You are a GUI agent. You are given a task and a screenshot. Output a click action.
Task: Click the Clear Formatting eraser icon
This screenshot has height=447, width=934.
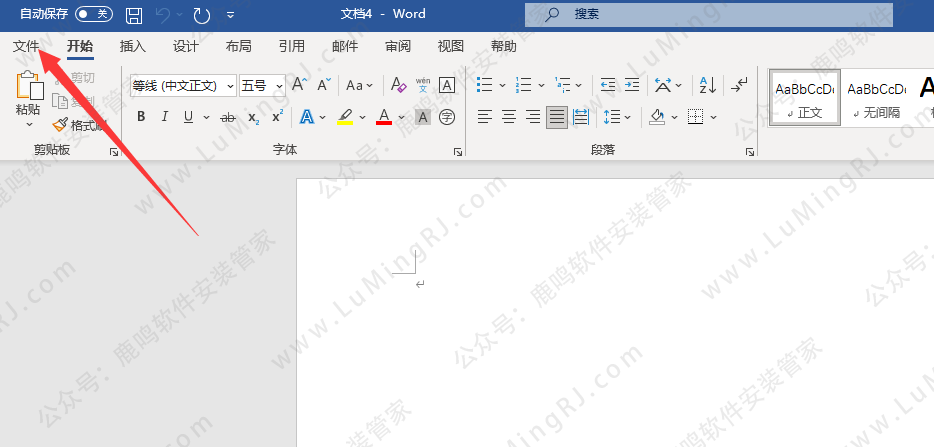[398, 85]
